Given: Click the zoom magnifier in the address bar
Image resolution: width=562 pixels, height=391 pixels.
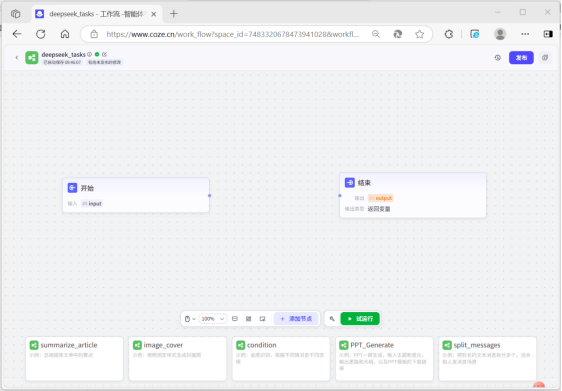Looking at the screenshot, I should (x=376, y=34).
